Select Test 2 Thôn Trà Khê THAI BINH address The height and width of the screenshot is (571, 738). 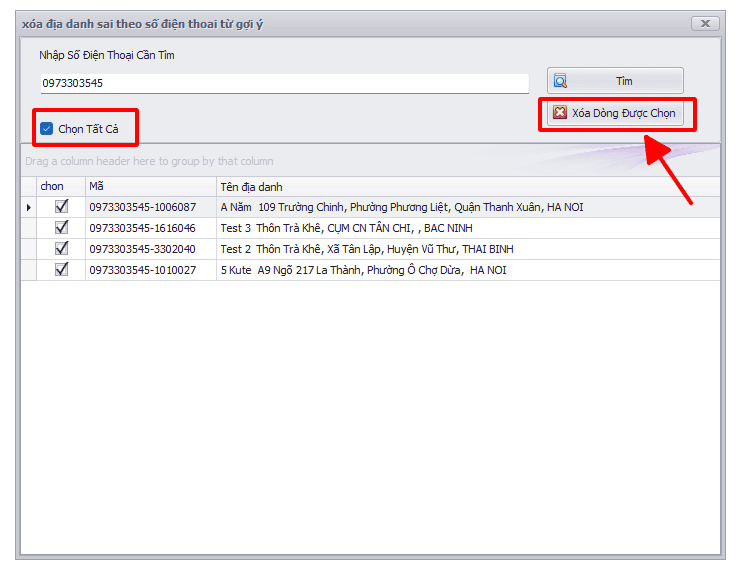(468, 249)
